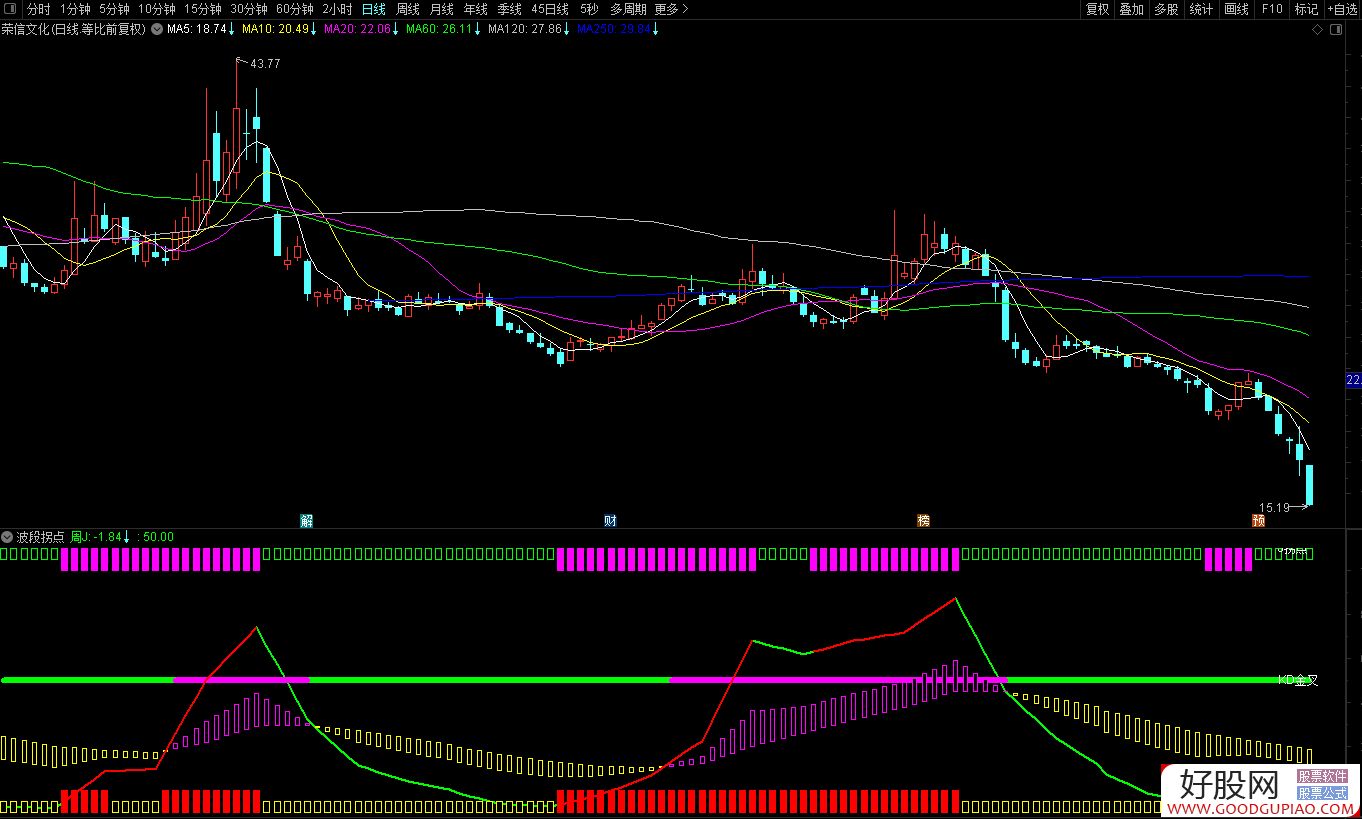Click the right panel toggle icon

[1336, 30]
